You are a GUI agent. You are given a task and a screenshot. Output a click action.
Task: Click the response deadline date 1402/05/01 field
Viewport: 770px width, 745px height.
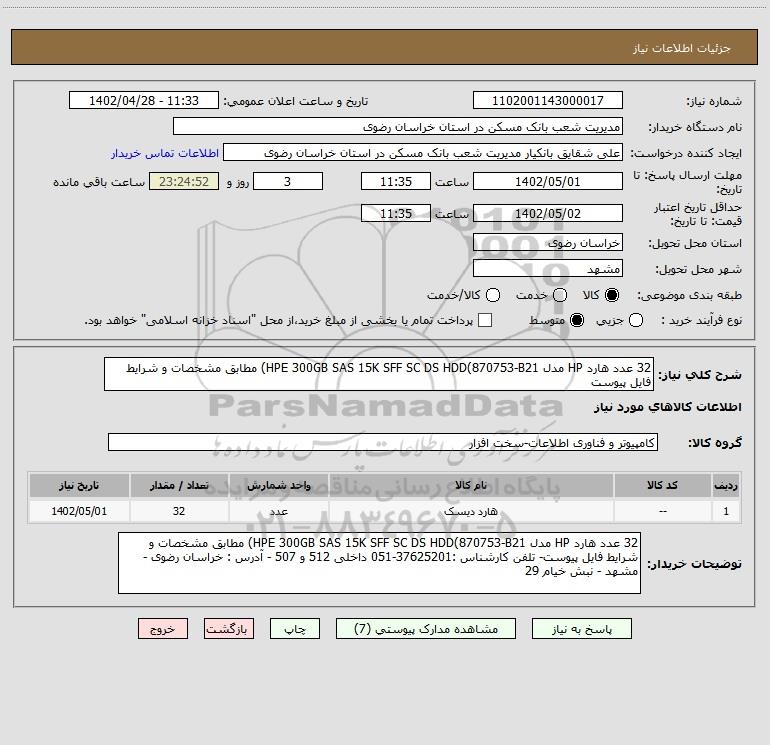(x=548, y=181)
